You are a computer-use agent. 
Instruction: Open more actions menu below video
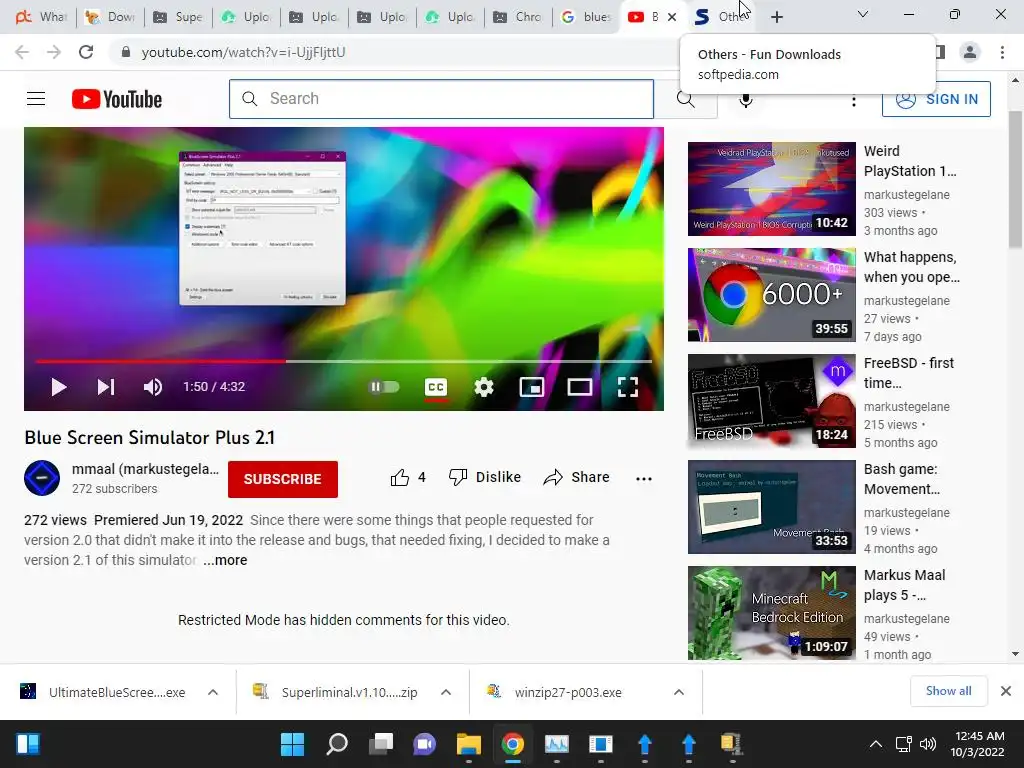644,479
